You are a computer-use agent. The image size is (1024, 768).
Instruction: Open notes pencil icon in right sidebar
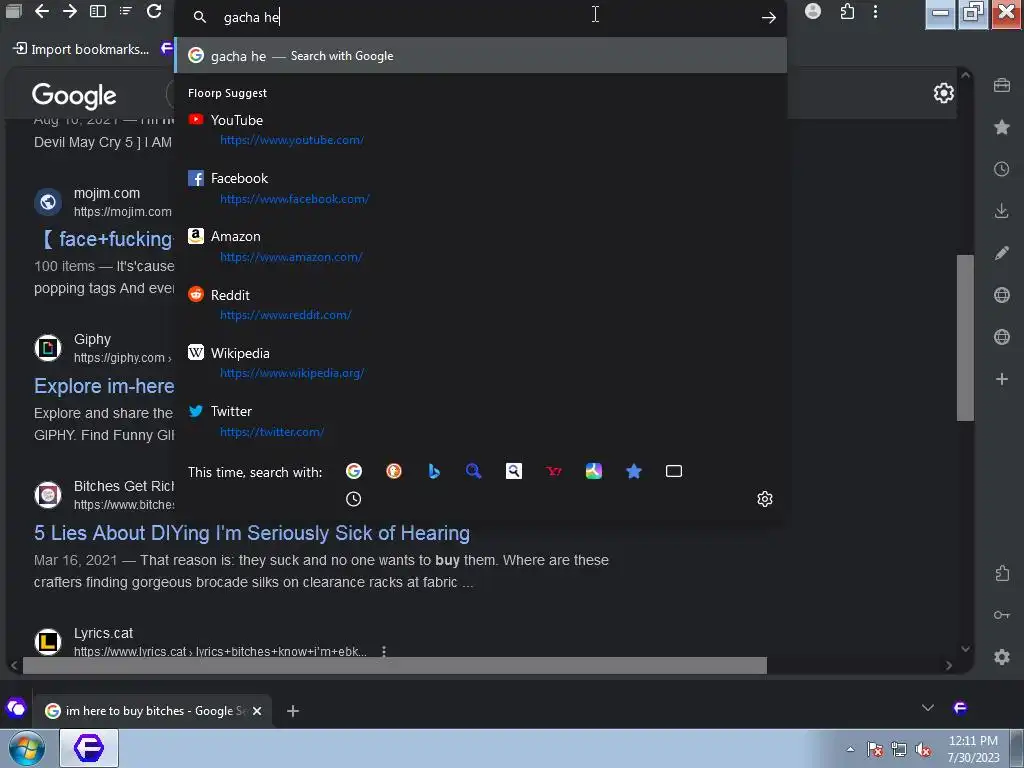click(1002, 253)
